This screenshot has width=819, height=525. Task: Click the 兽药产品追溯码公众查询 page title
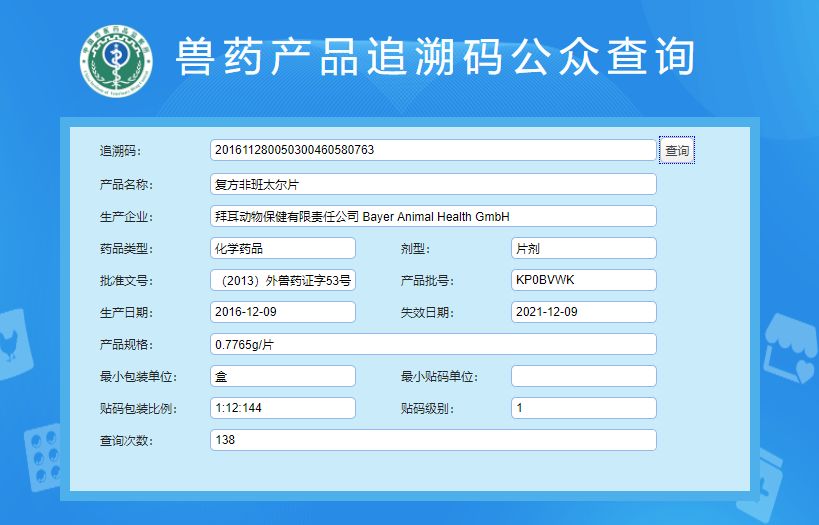(x=435, y=57)
